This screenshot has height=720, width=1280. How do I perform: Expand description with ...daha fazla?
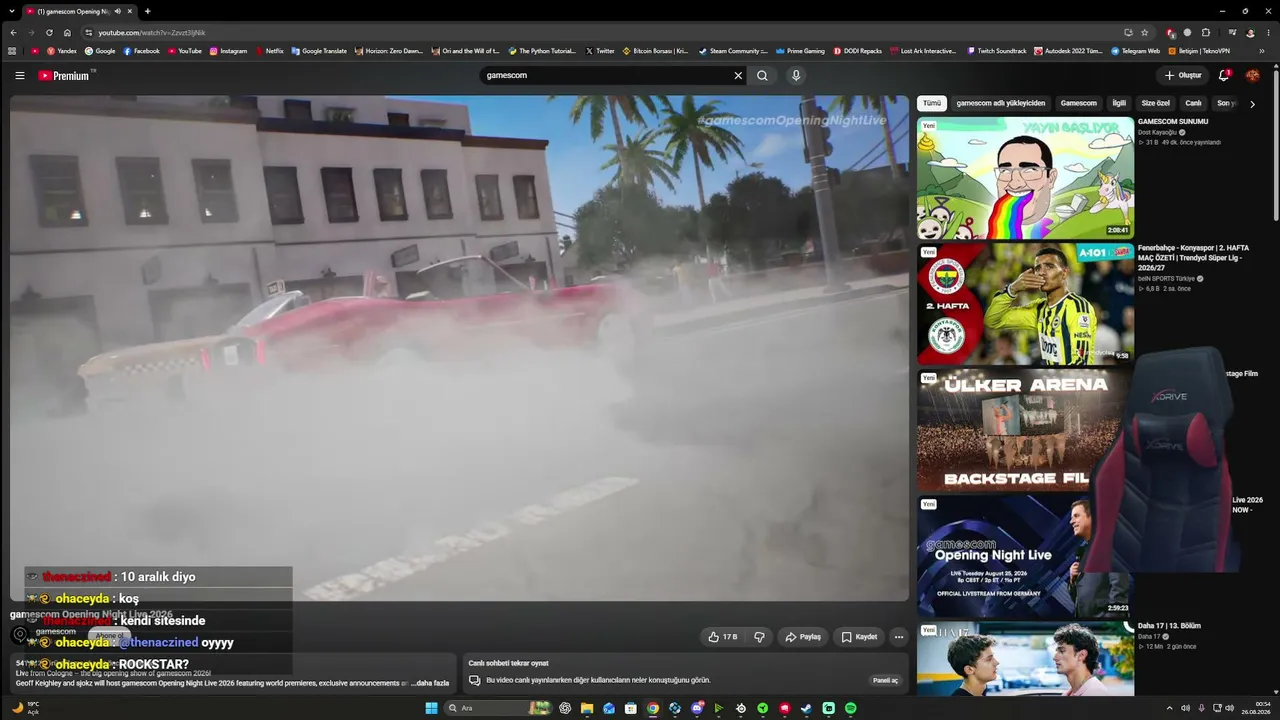click(430, 683)
